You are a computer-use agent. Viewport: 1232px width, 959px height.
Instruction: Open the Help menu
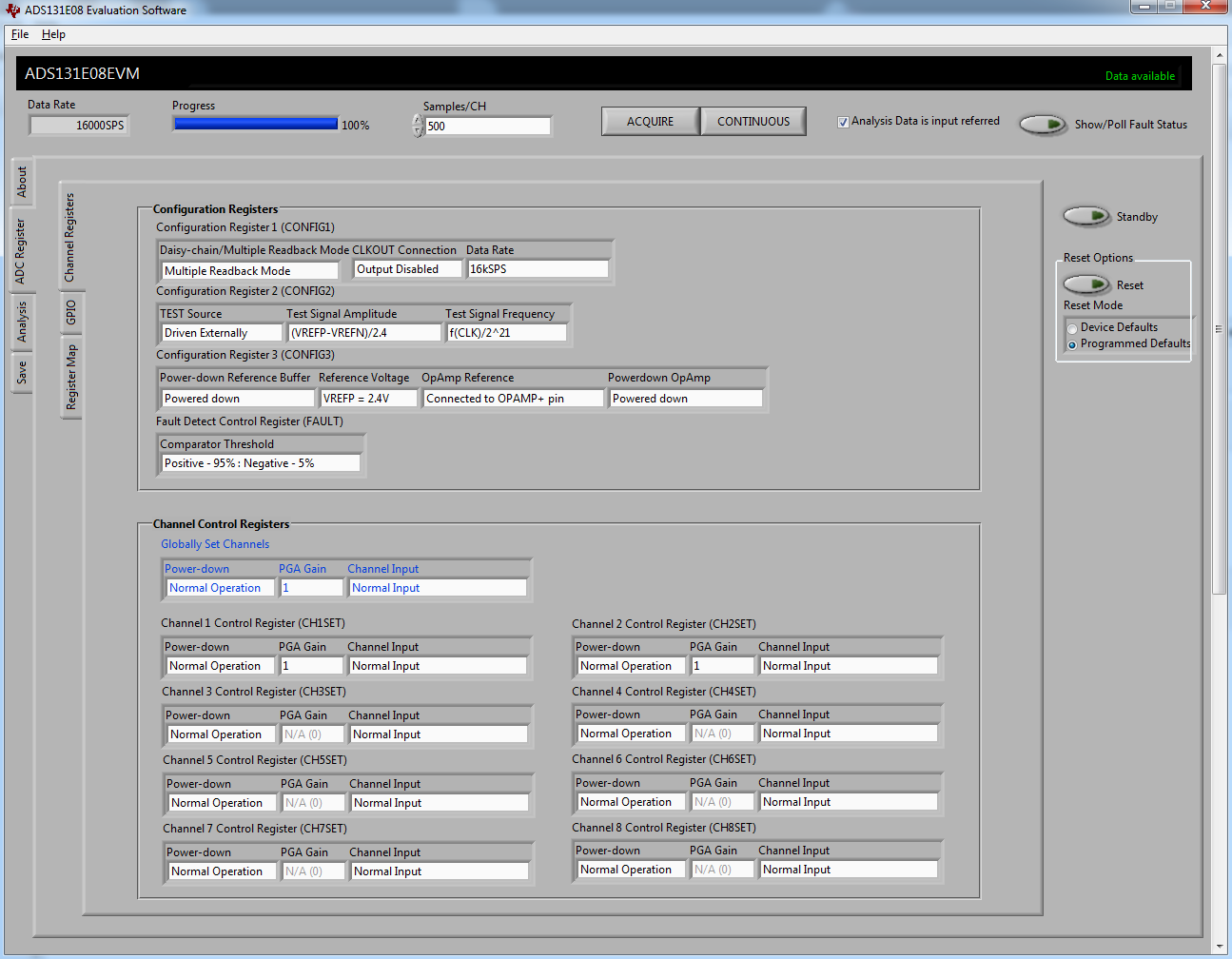pyautogui.click(x=53, y=34)
